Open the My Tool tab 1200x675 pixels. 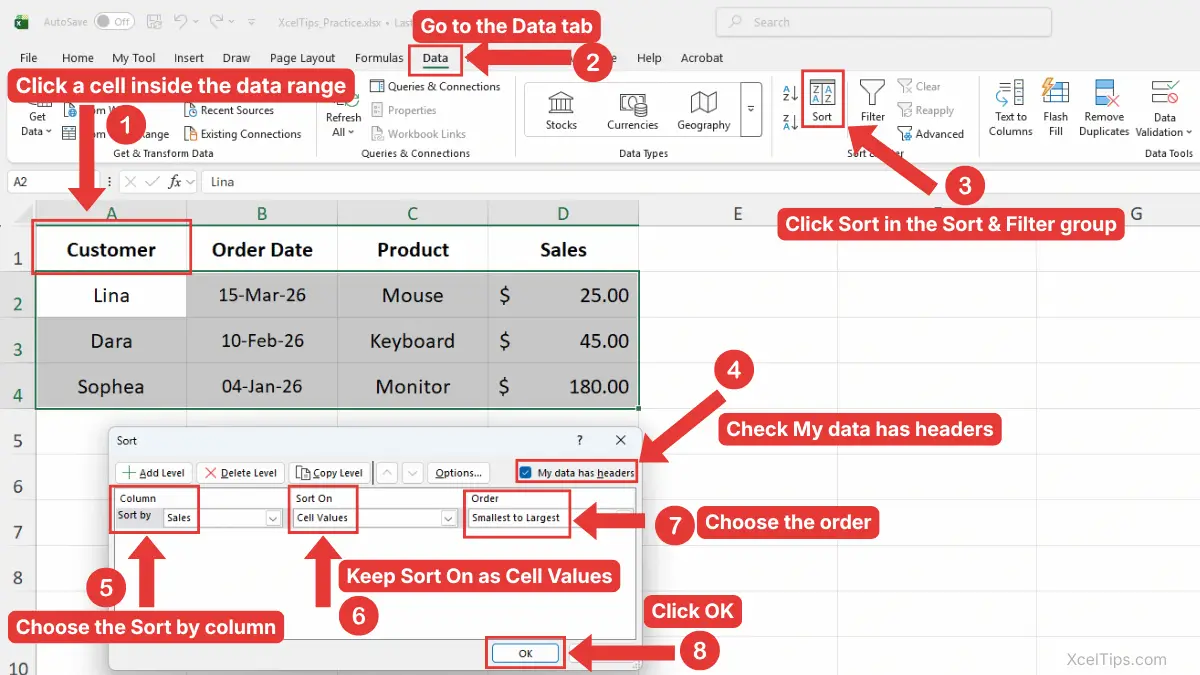tap(134, 58)
